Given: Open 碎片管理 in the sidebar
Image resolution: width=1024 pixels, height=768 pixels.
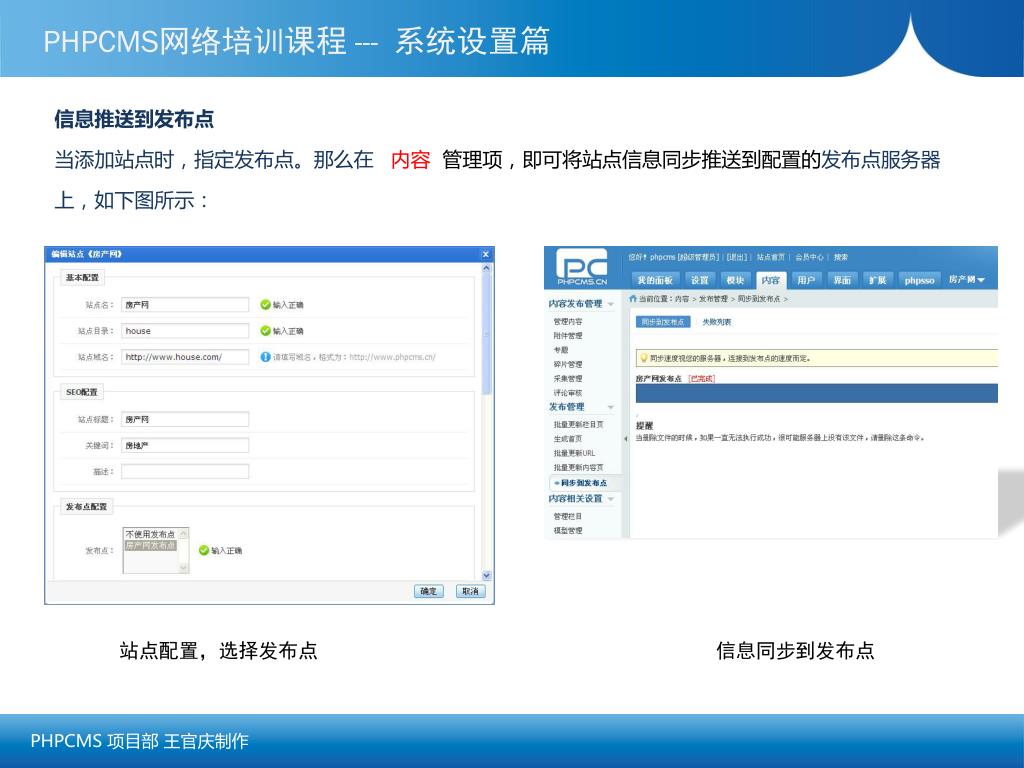Looking at the screenshot, I should pyautogui.click(x=568, y=364).
